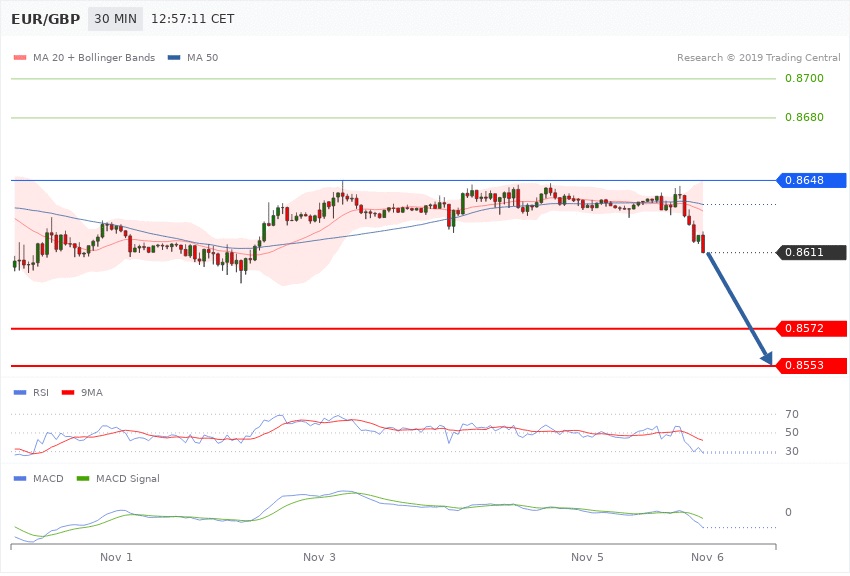This screenshot has height=576, width=850.
Task: Click the MA 20 + Bollinger Bands legend swatch
Action: click(x=19, y=58)
